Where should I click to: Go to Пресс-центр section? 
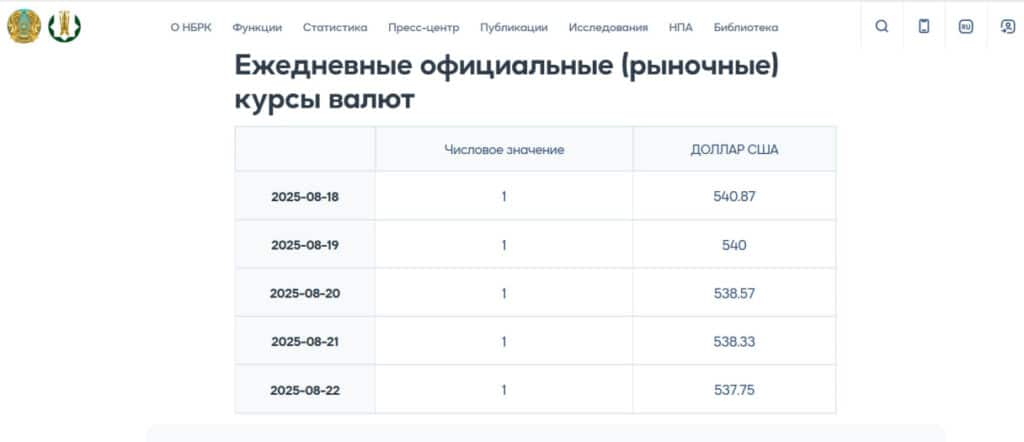424,27
